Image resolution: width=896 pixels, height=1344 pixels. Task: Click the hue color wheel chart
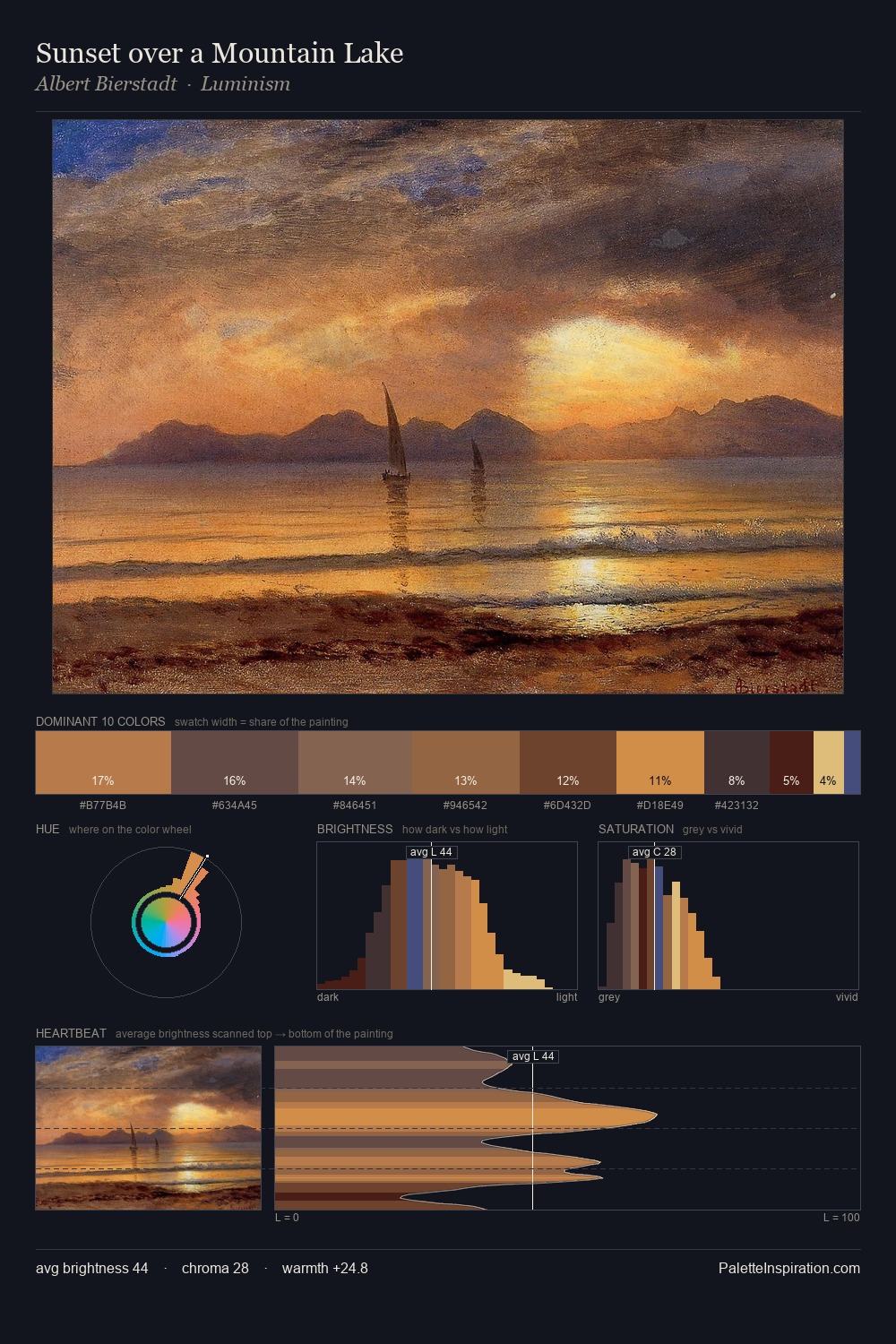(166, 922)
